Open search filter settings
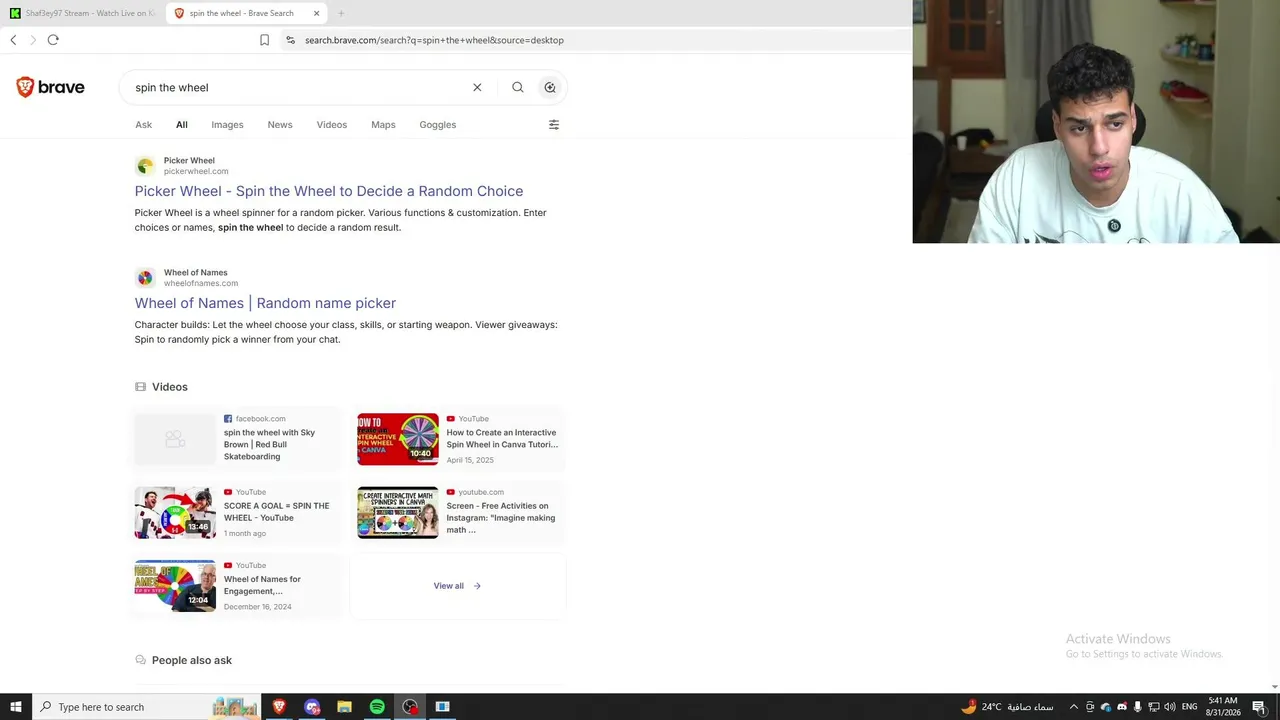The width and height of the screenshot is (1280, 720). [554, 125]
